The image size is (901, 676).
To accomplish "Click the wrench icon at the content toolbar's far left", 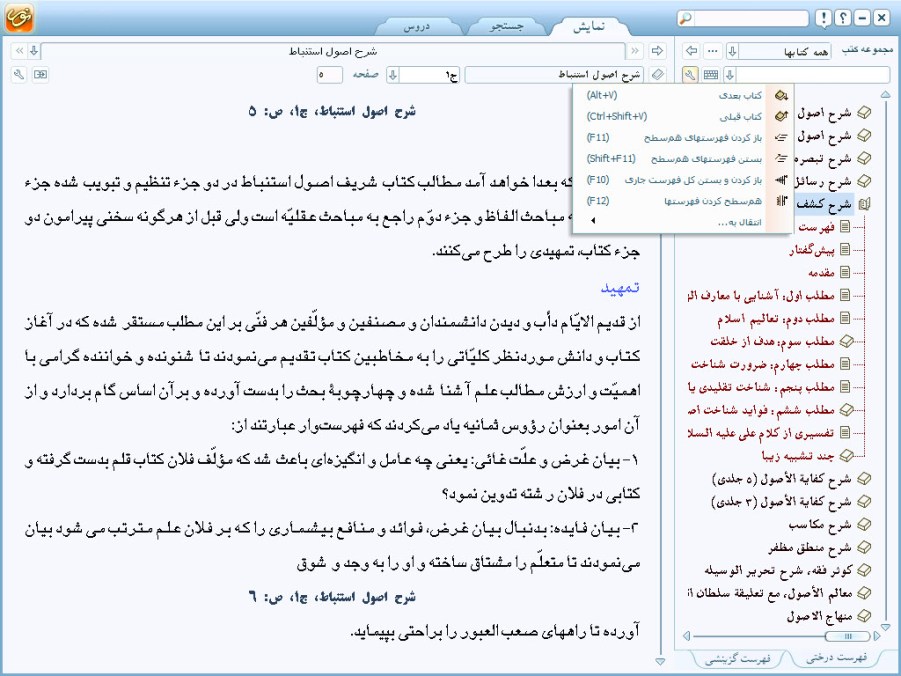I will coord(19,75).
